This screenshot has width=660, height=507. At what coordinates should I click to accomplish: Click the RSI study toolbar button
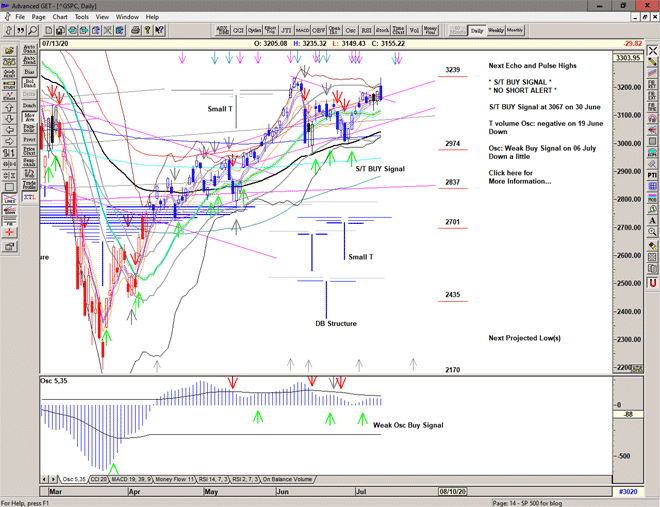[365, 31]
